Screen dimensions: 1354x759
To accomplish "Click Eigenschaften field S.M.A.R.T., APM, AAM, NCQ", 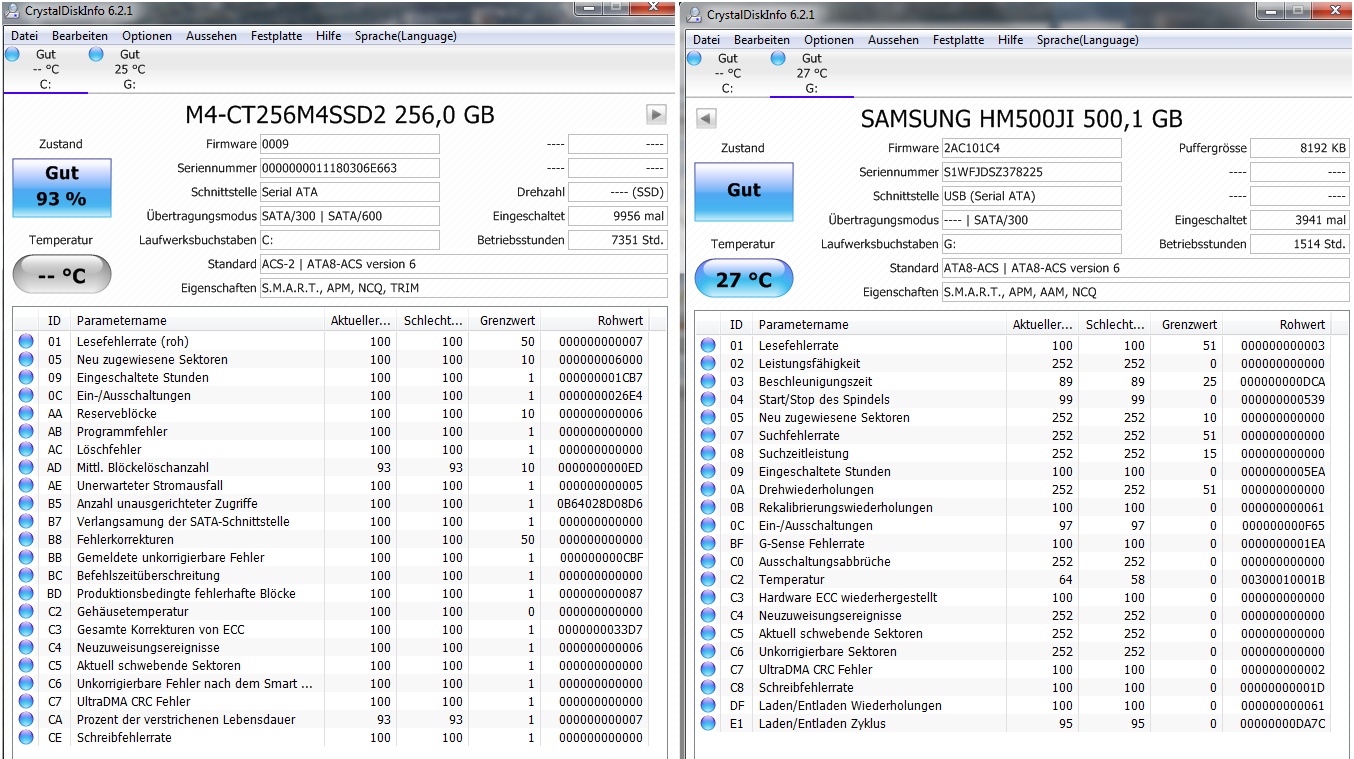I will 1145,292.
